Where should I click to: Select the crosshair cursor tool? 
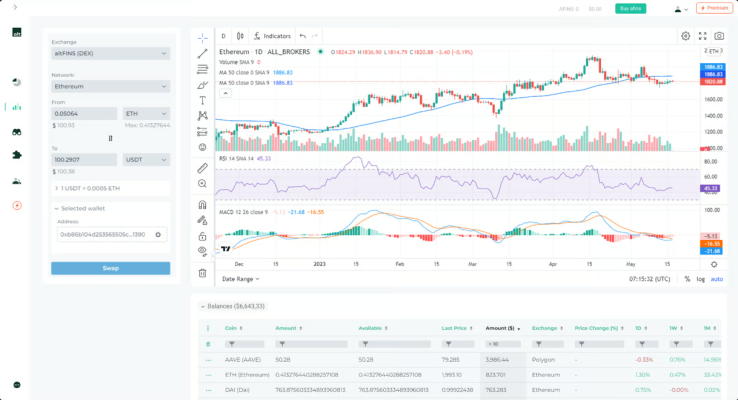(202, 38)
